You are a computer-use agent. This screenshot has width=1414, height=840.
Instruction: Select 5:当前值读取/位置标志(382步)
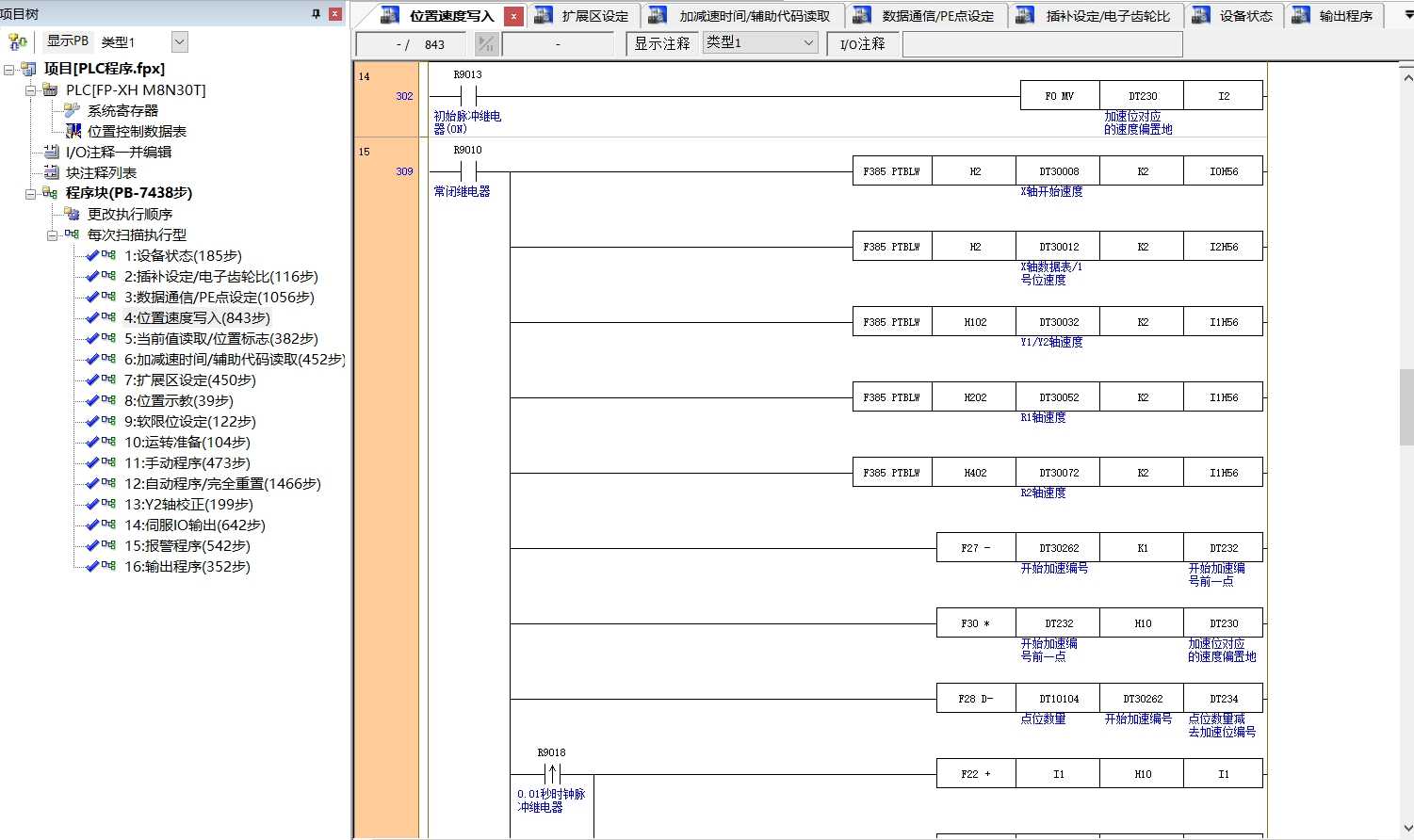pyautogui.click(x=221, y=339)
